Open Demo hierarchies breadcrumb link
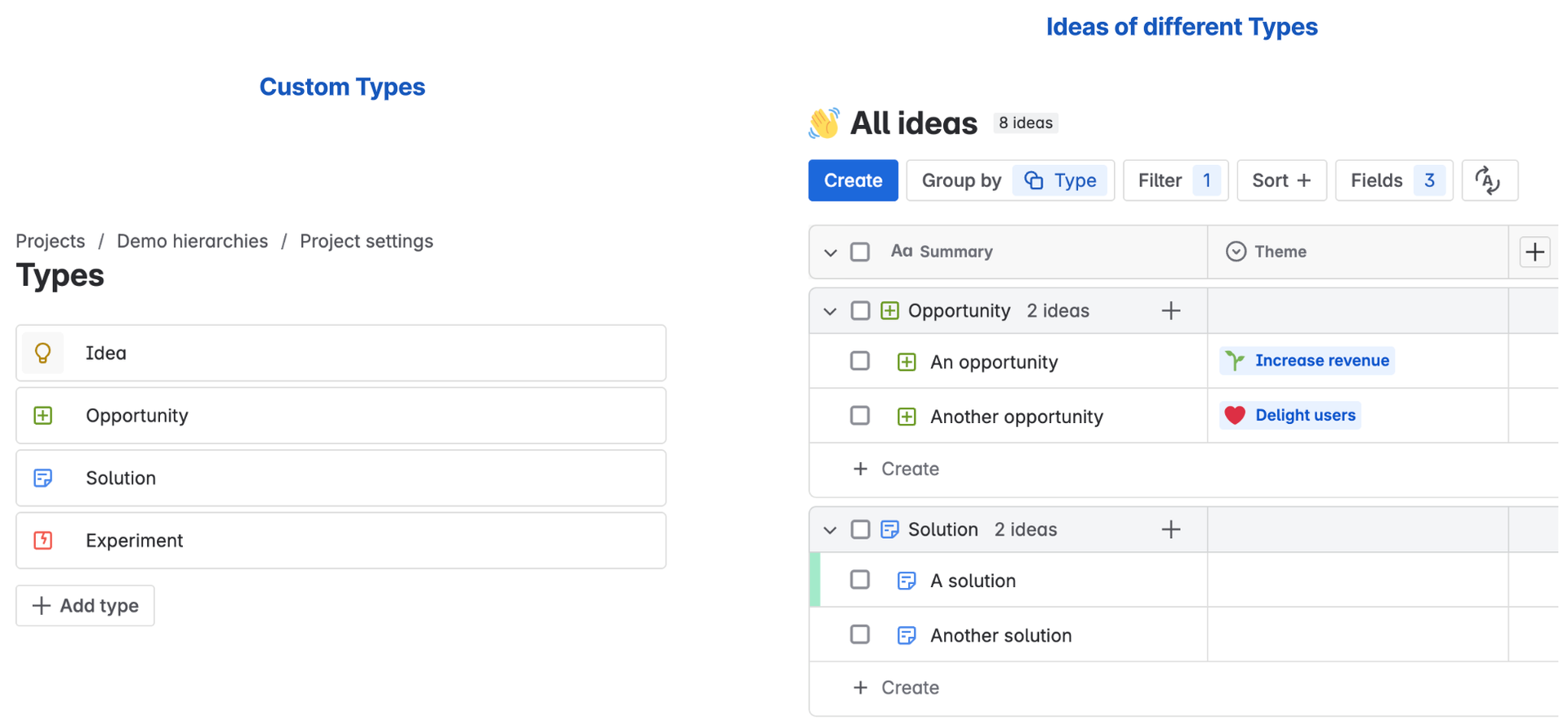Viewport: 1568px width, 726px height. point(192,241)
